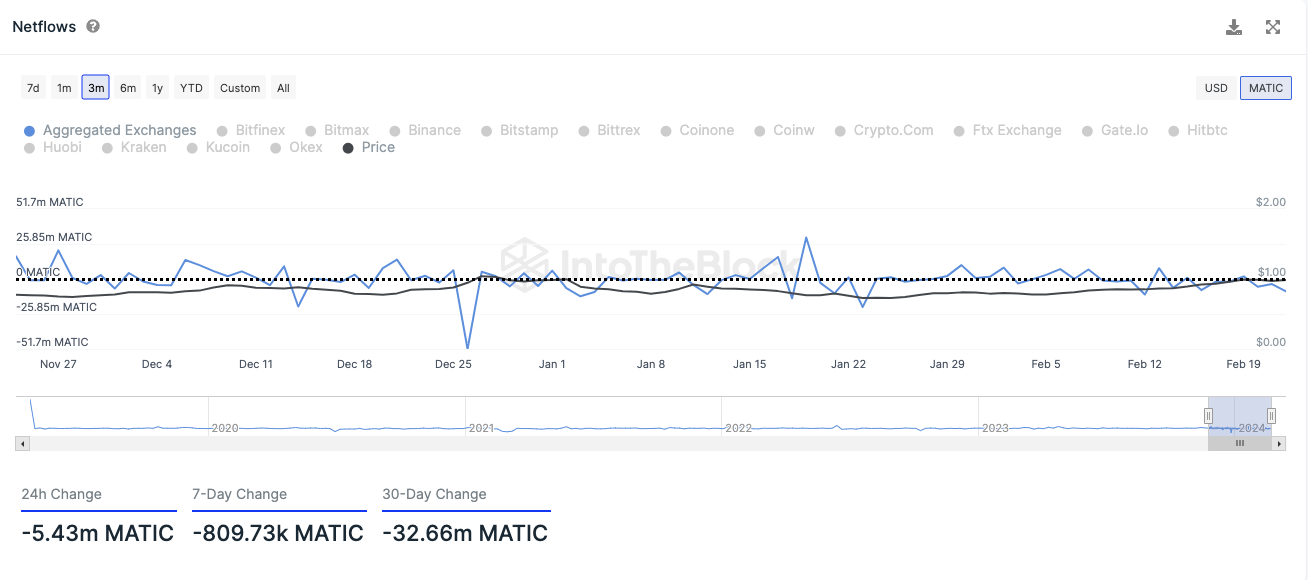Show the Binance series in the legend

[x=426, y=130]
